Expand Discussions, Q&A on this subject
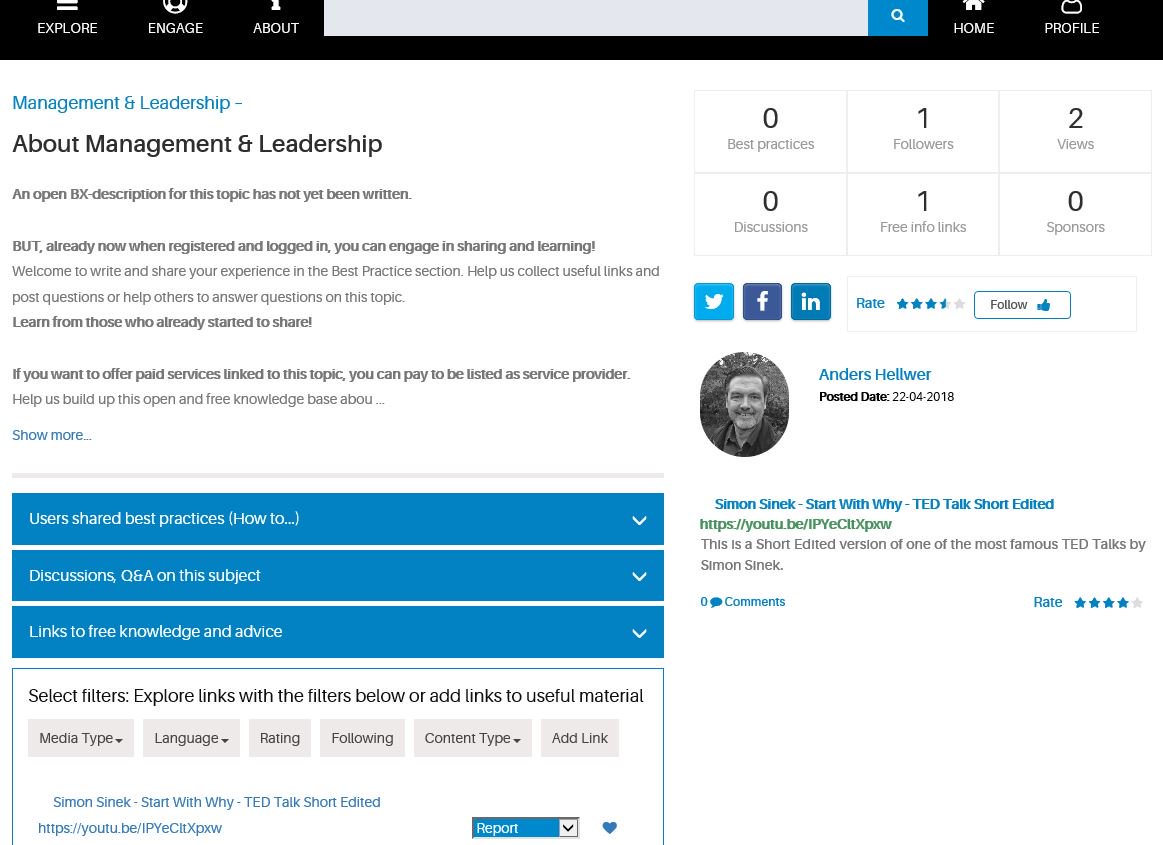 337,576
